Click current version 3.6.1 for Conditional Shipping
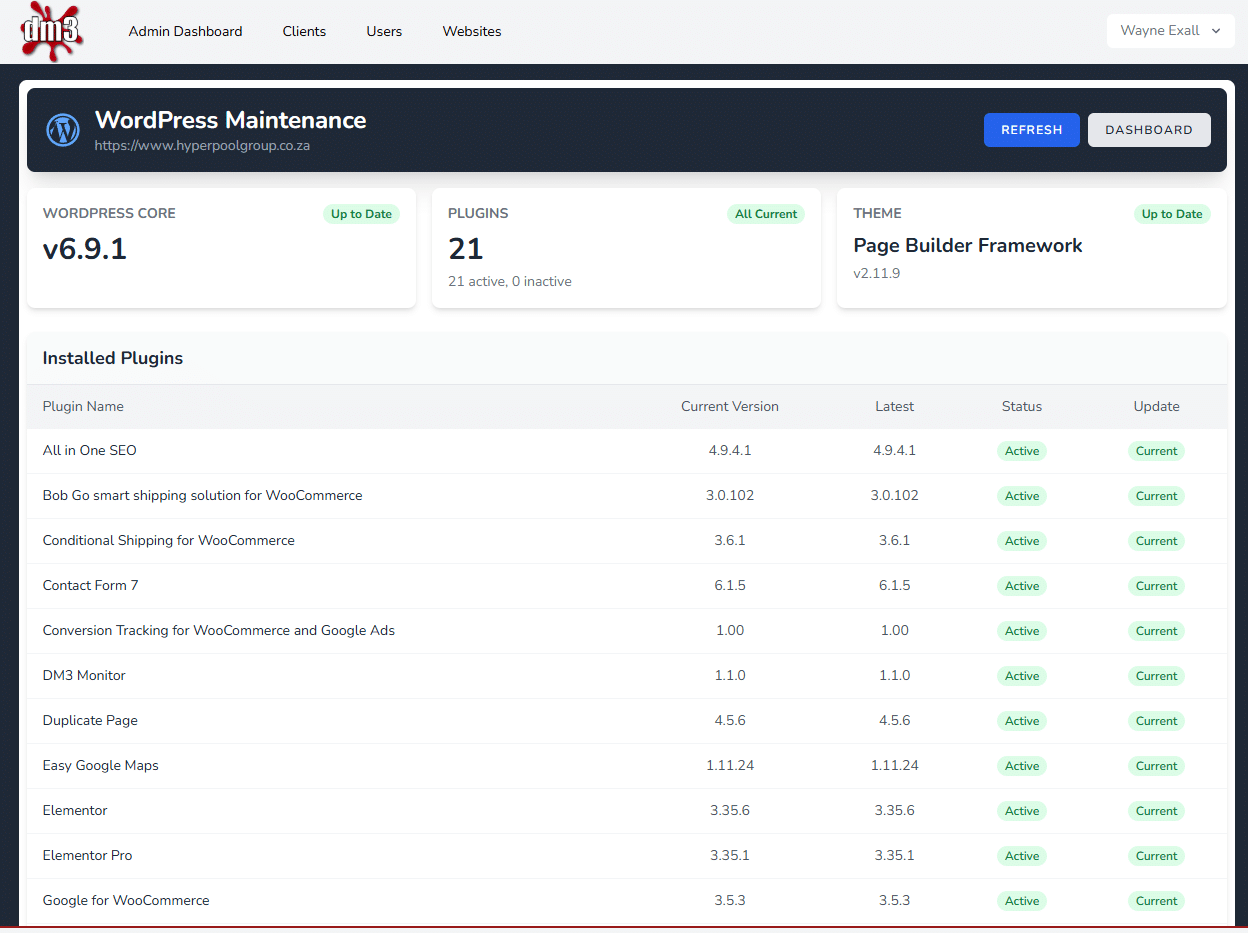 pyautogui.click(x=730, y=541)
